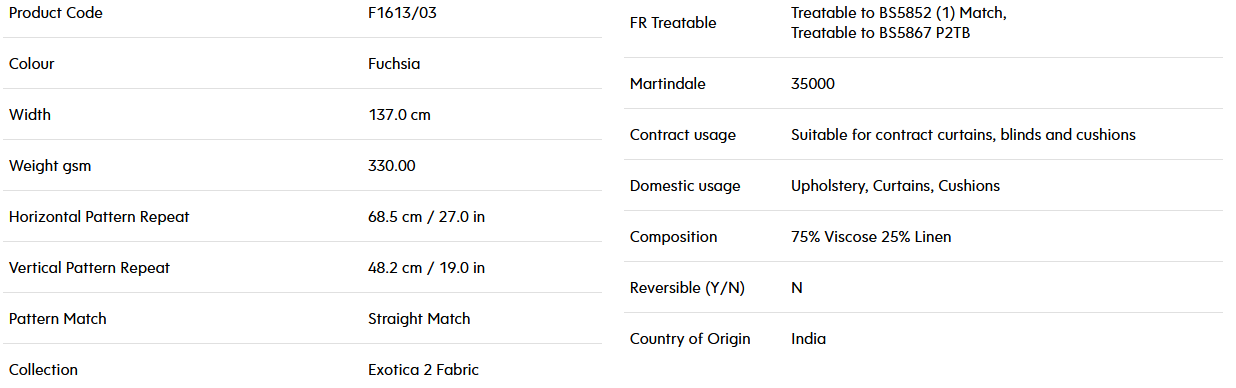Click the FR Treatable label
Image resolution: width=1236 pixels, height=388 pixels.
(673, 23)
